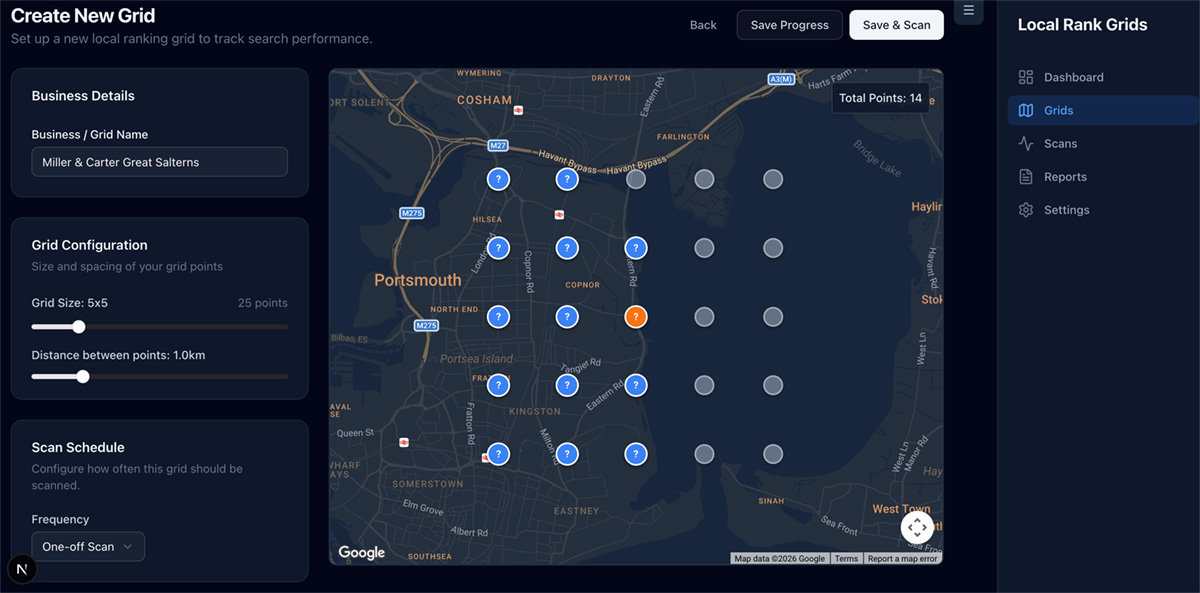Click the FARLINGTON map label
This screenshot has height=593, width=1200.
[x=683, y=137]
